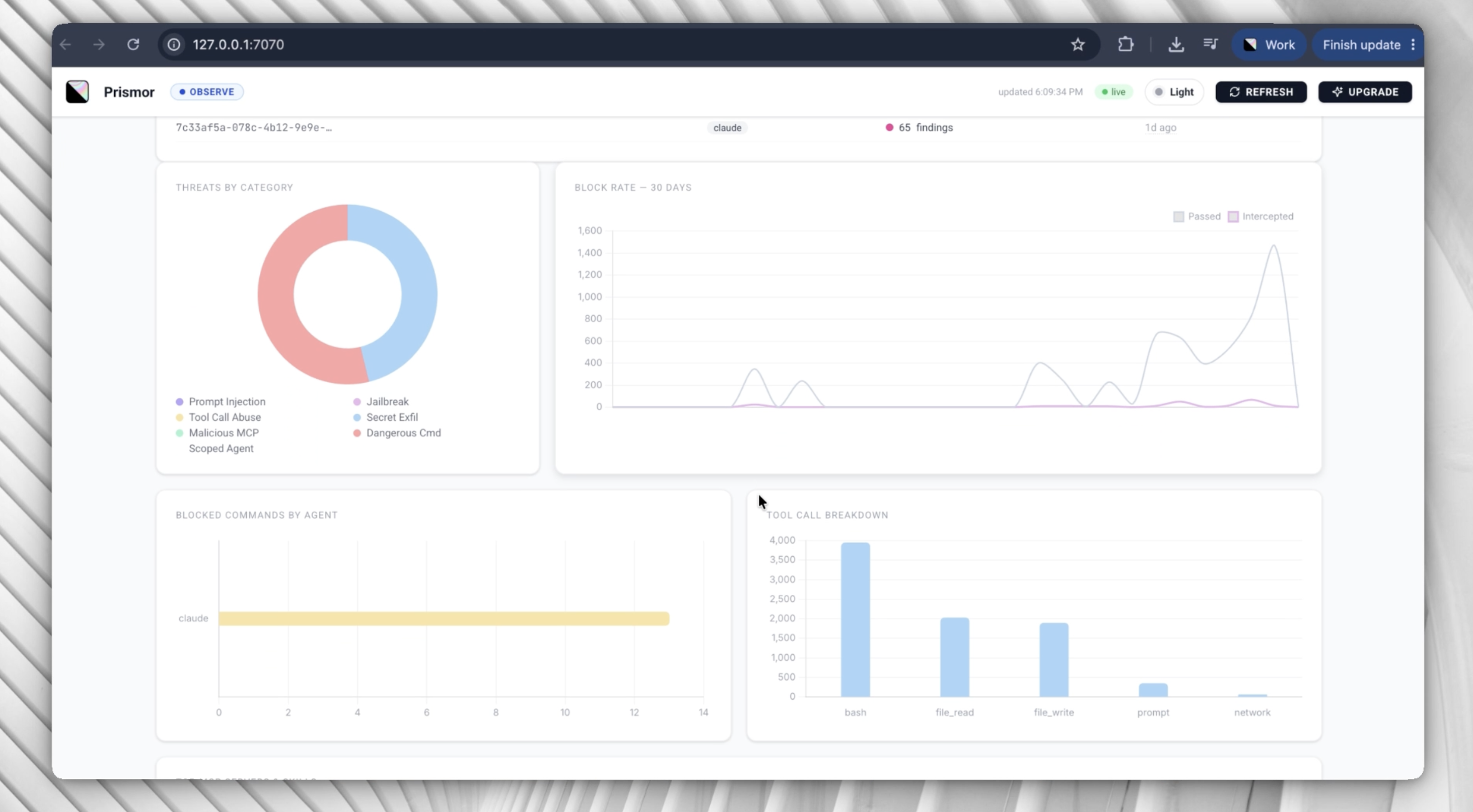Open the media controls icon in browser toolbar

1210,44
